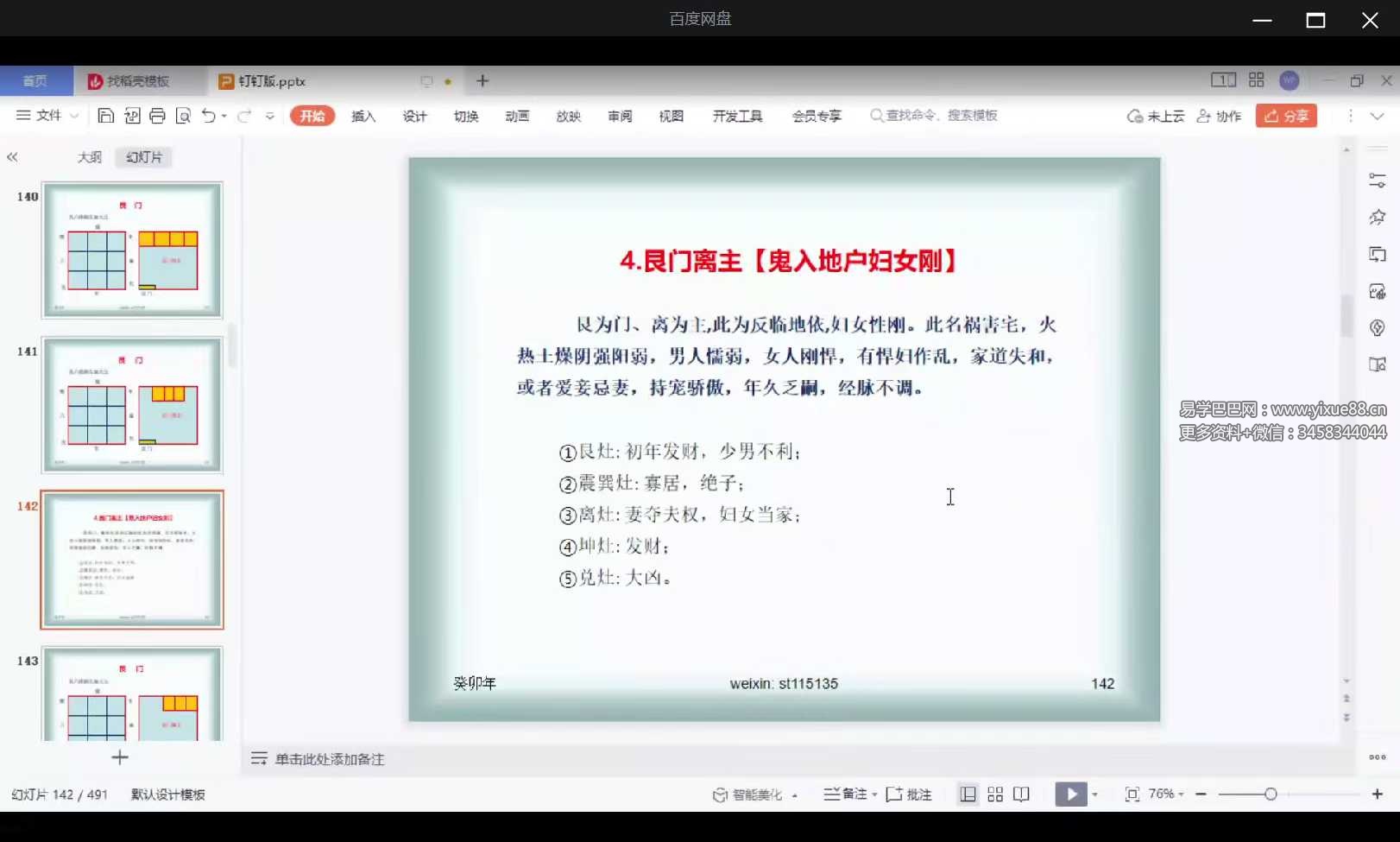Collapse the slide thumbnail panel with « arrow

(x=13, y=156)
